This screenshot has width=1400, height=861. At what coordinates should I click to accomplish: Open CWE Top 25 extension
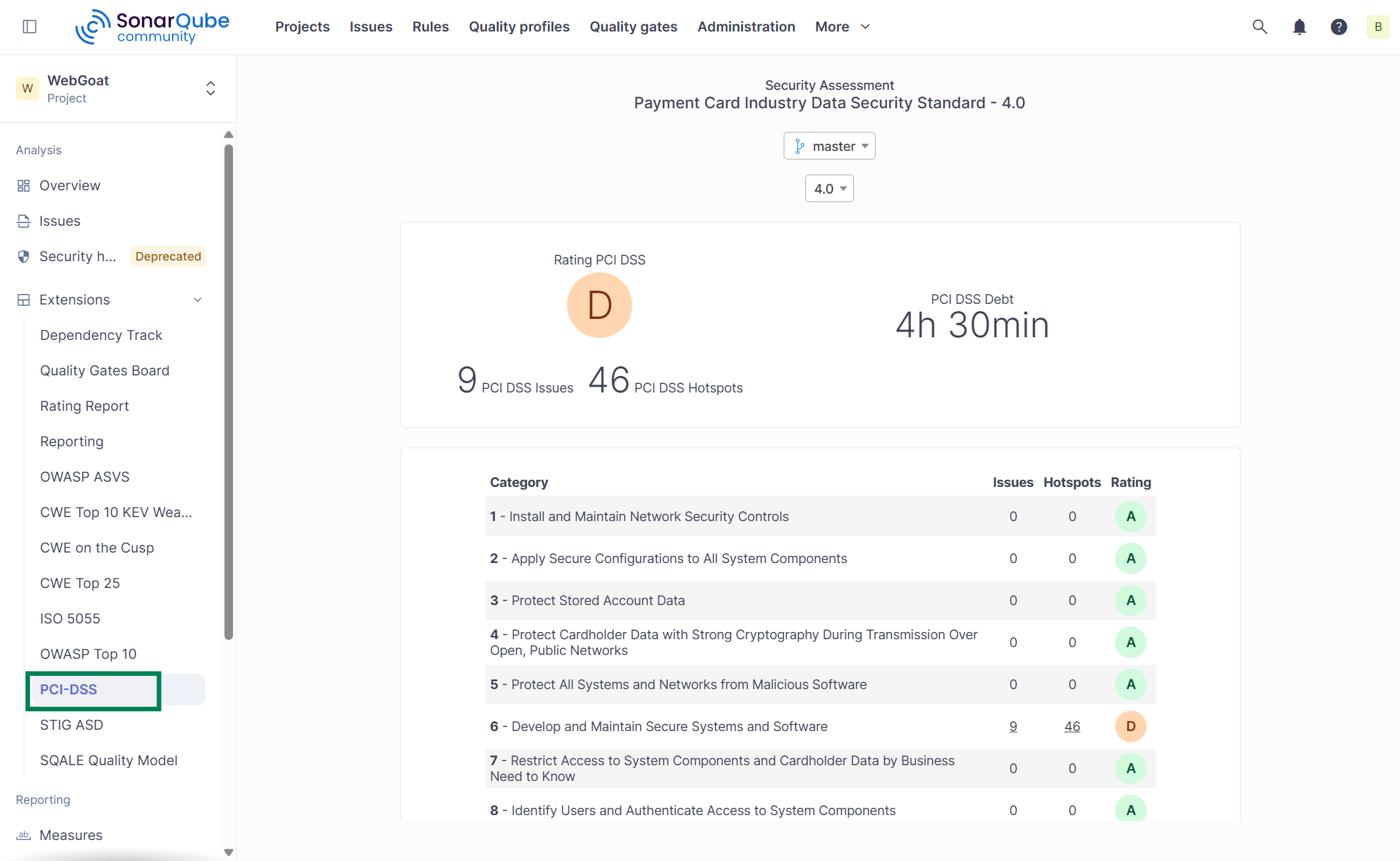coord(80,583)
